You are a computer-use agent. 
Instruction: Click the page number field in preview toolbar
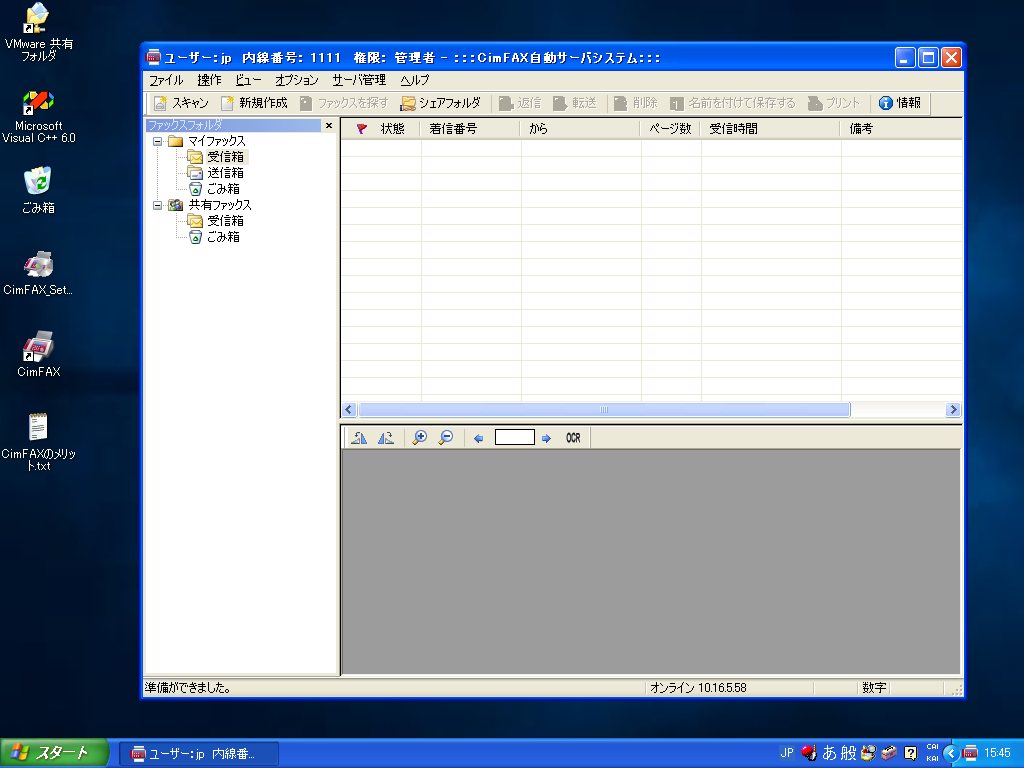pos(515,438)
